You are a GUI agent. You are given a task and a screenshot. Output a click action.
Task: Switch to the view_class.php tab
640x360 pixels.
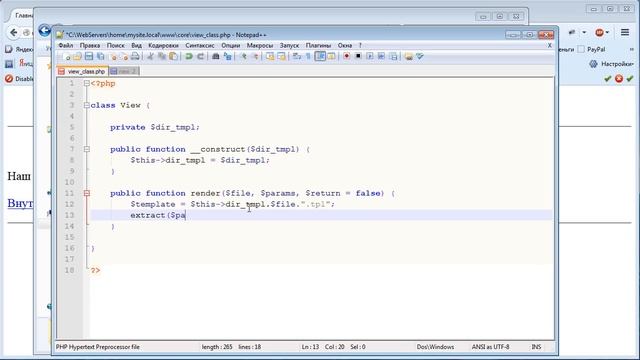(x=83, y=71)
